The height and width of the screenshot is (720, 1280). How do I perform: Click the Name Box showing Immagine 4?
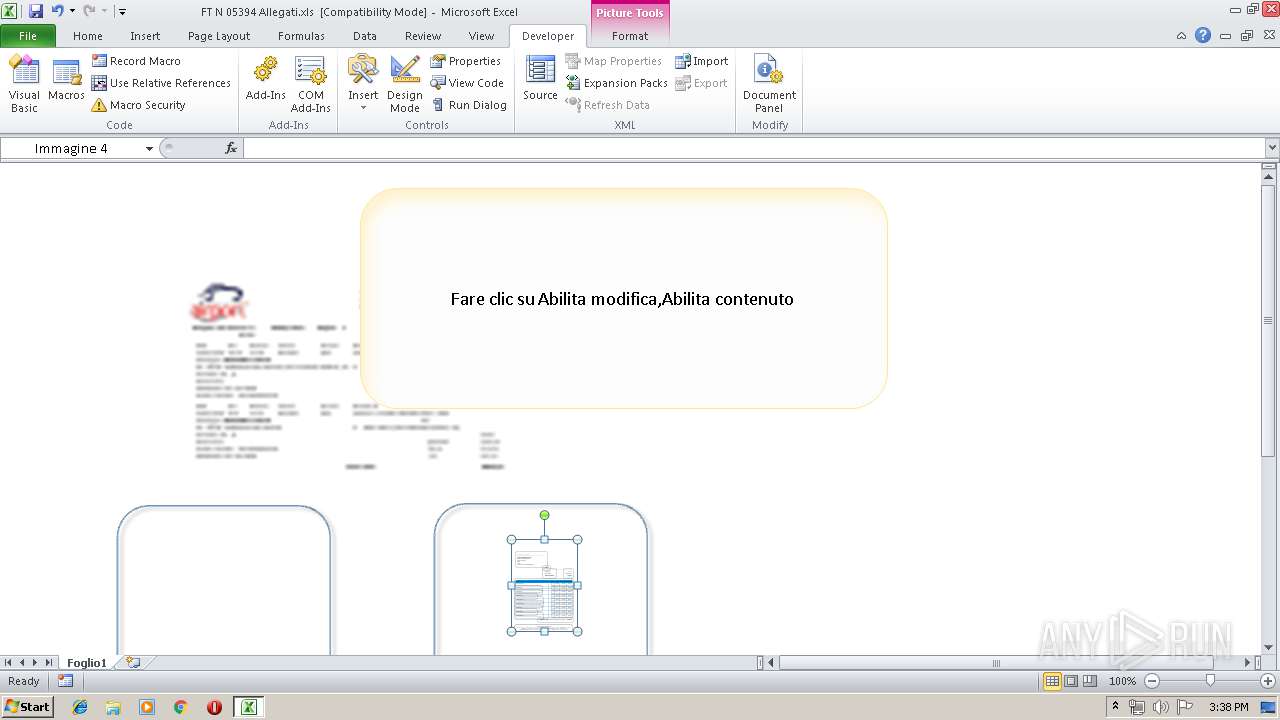click(72, 148)
